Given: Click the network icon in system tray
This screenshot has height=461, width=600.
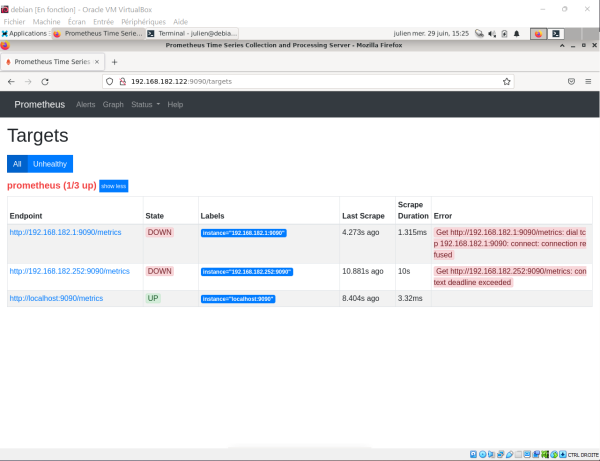Looking at the screenshot, I should click(x=479, y=34).
